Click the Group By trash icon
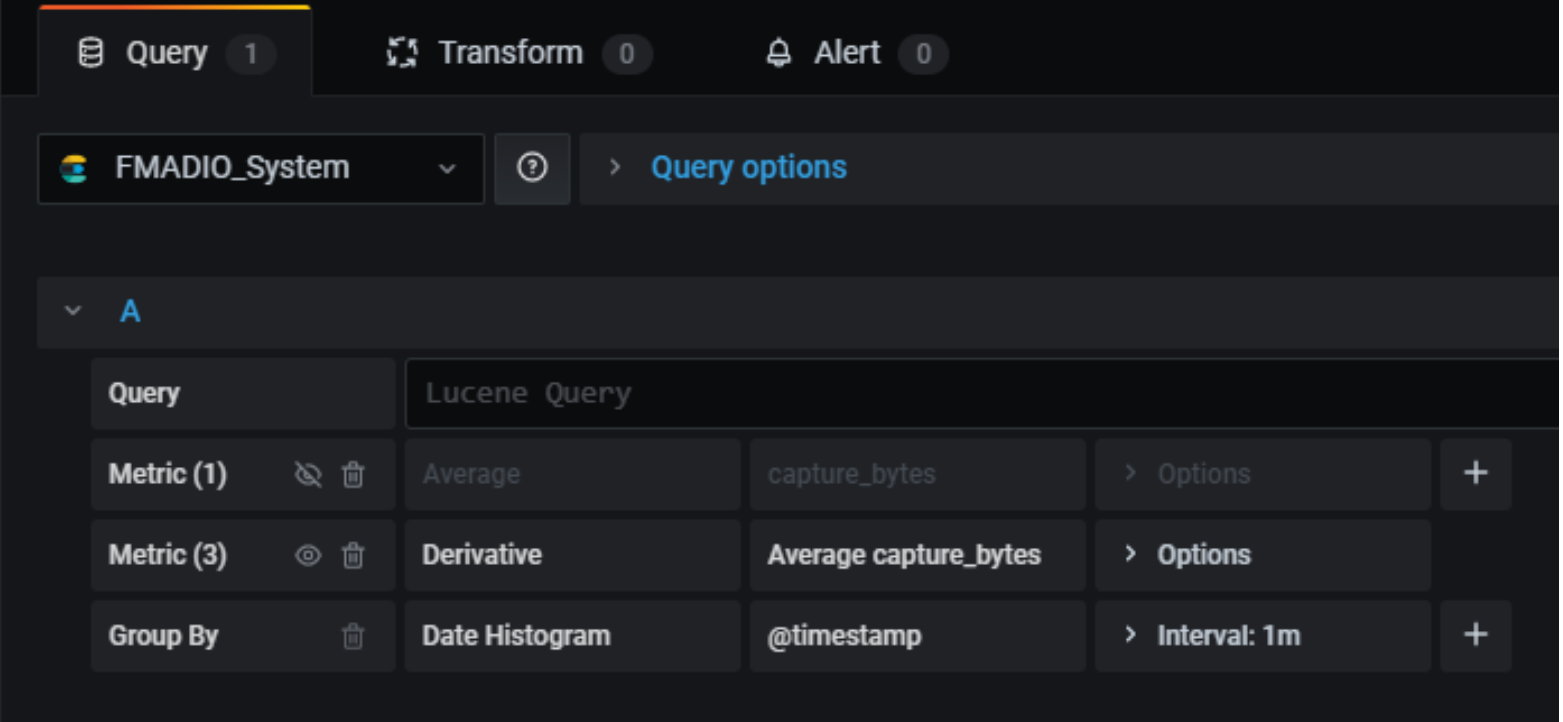Image resolution: width=1563 pixels, height=722 pixels. coord(353,636)
